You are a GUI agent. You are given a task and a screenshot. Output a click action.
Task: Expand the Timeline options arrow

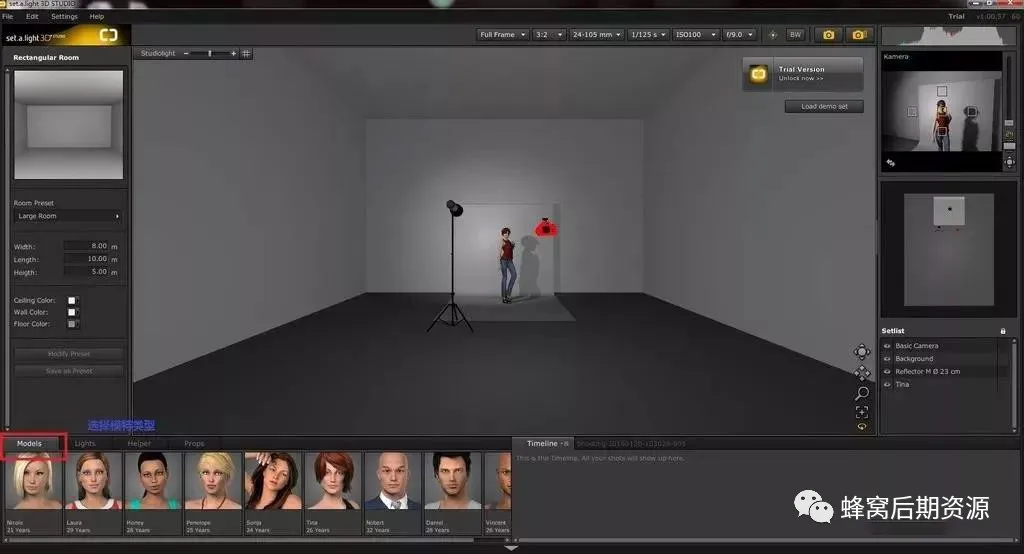566,444
